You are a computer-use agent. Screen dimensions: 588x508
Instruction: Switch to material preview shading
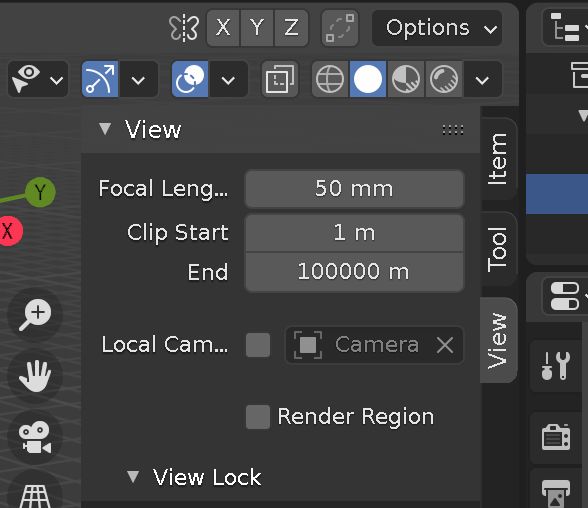tap(406, 79)
